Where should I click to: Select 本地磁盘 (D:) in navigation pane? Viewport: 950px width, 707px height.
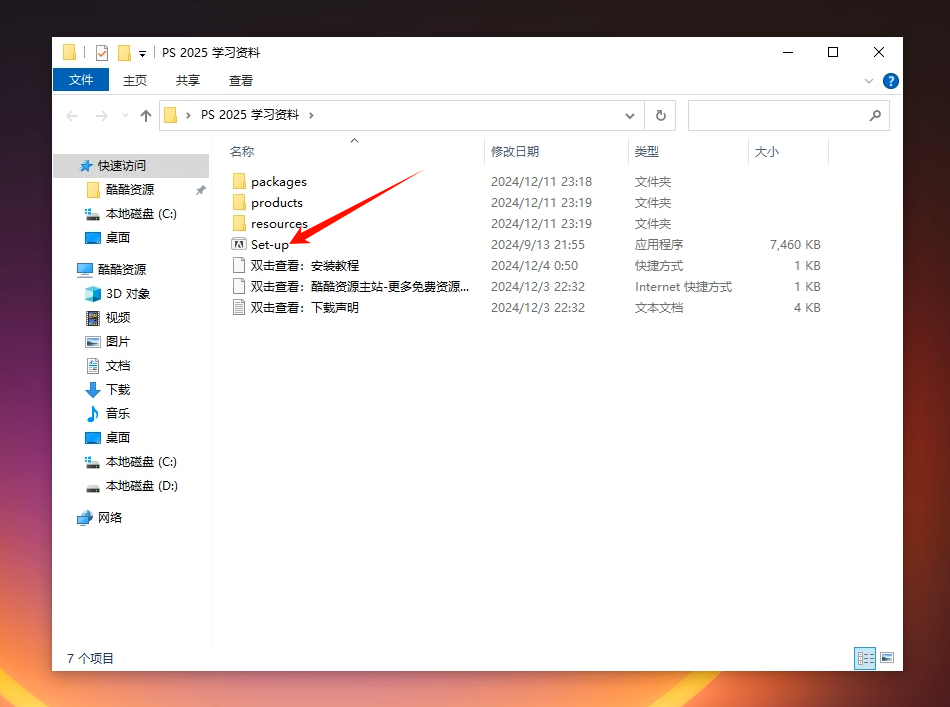point(141,486)
